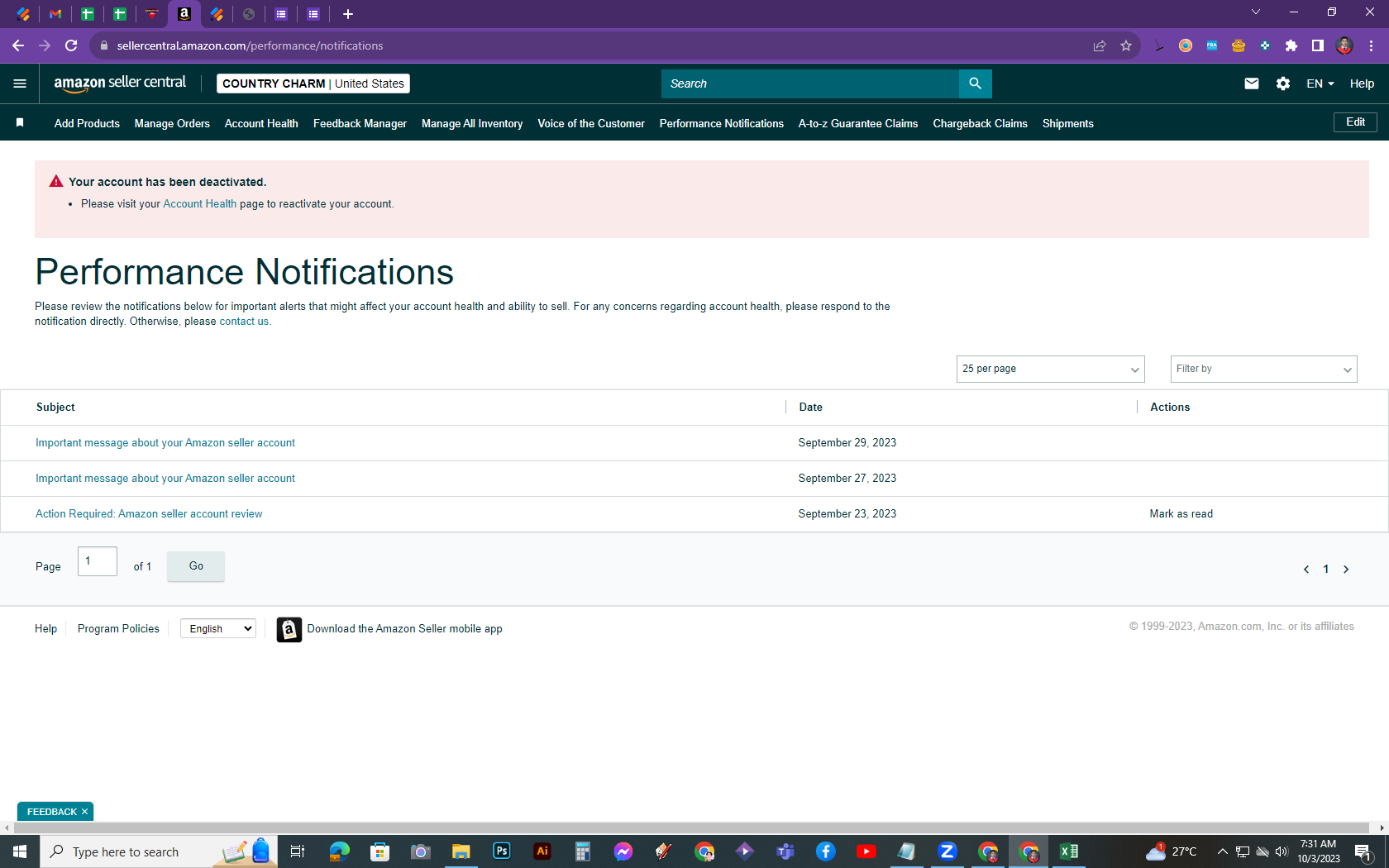
Task: Click the bookmark flag icon in nav bar
Action: [20, 122]
